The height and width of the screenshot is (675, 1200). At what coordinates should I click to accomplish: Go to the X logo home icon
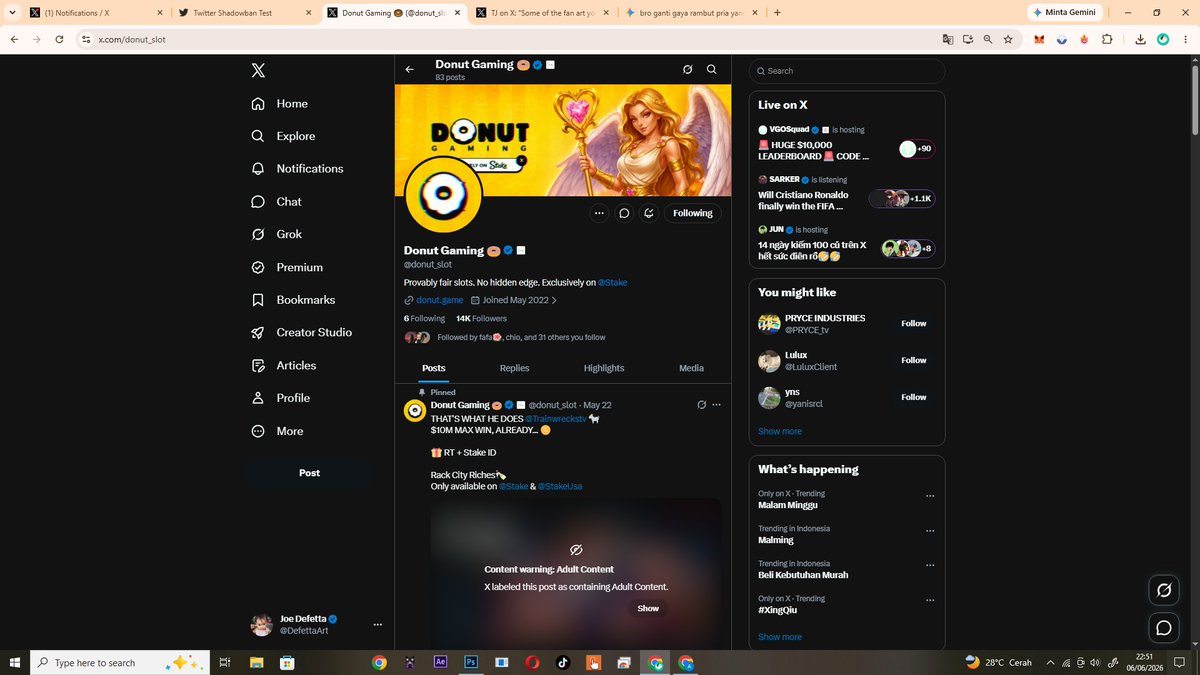click(x=258, y=70)
